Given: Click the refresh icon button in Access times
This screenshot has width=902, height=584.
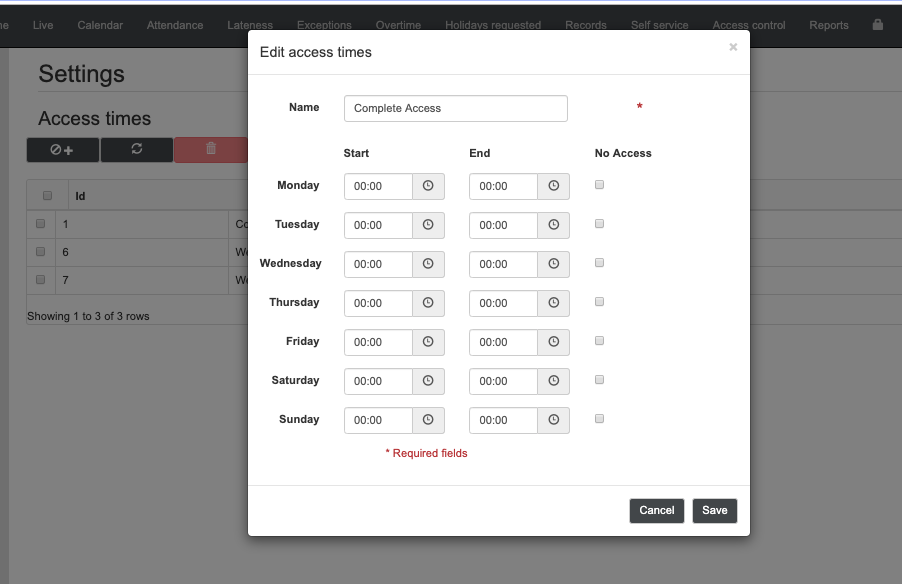Looking at the screenshot, I should point(137,149).
